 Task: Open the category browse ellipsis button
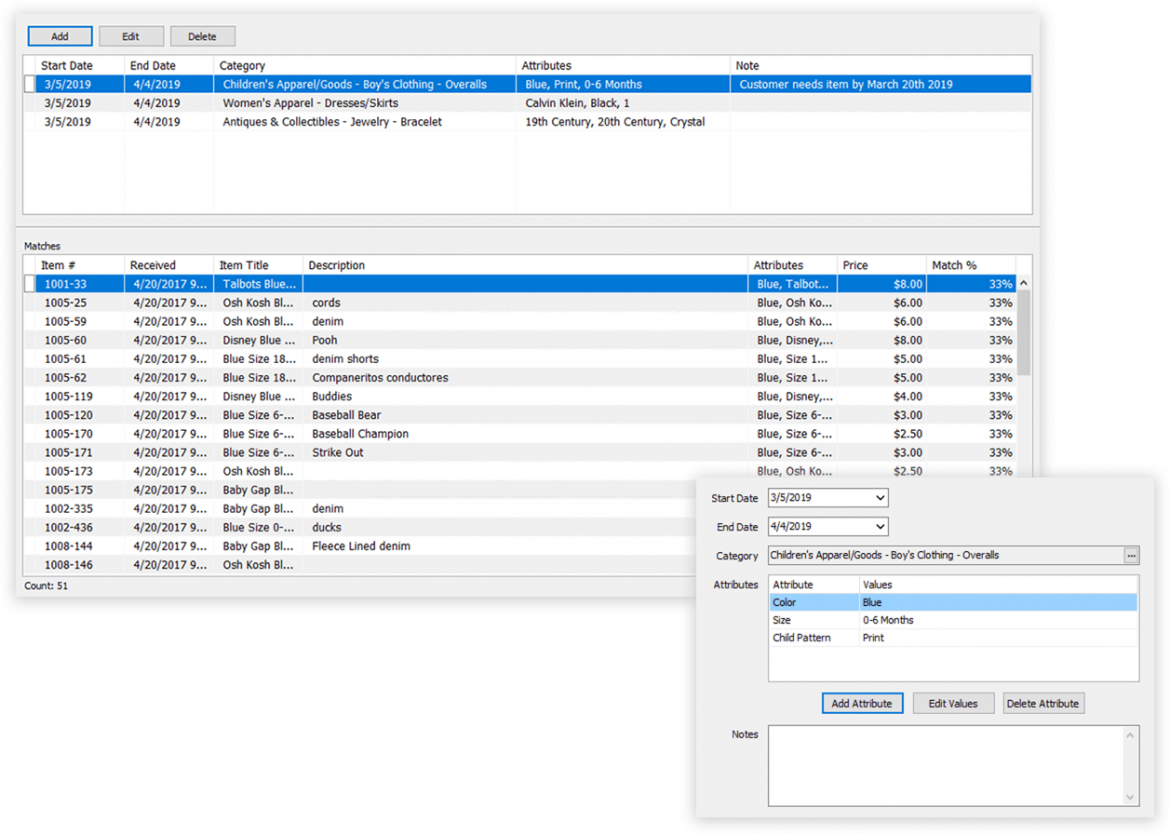click(1131, 556)
